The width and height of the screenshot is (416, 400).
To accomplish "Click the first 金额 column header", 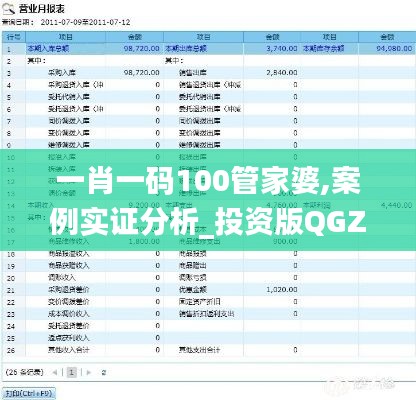I will click(x=135, y=37).
